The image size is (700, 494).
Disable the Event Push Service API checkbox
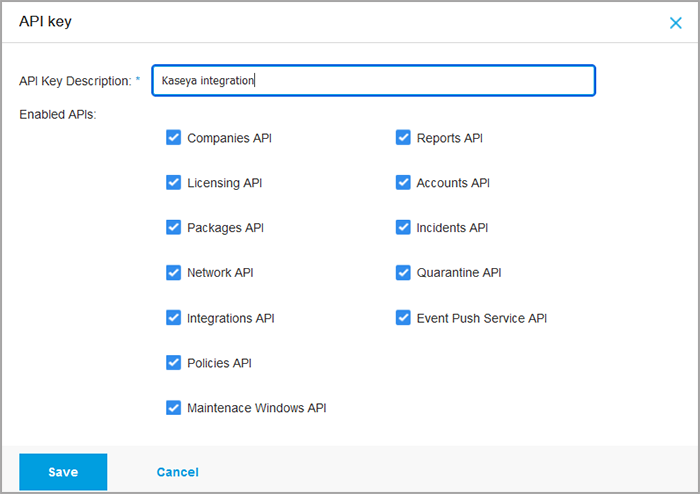click(403, 318)
